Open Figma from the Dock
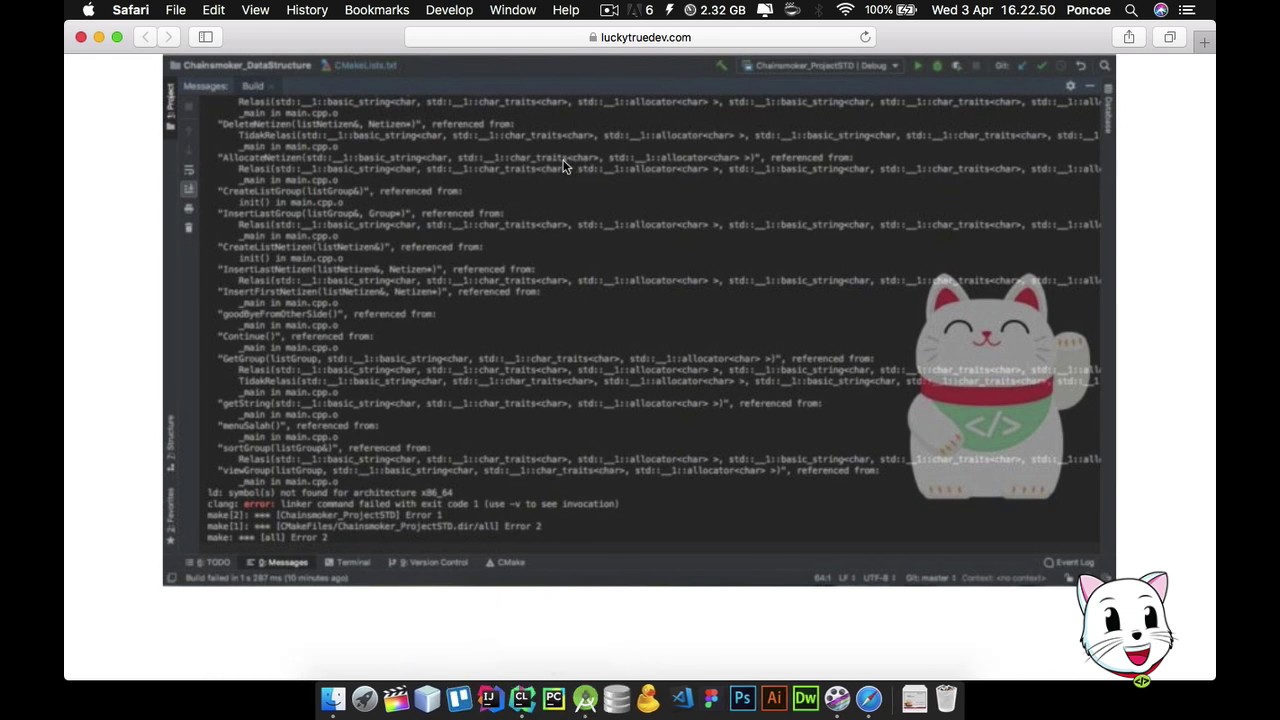This screenshot has height=720, width=1280. click(x=711, y=698)
